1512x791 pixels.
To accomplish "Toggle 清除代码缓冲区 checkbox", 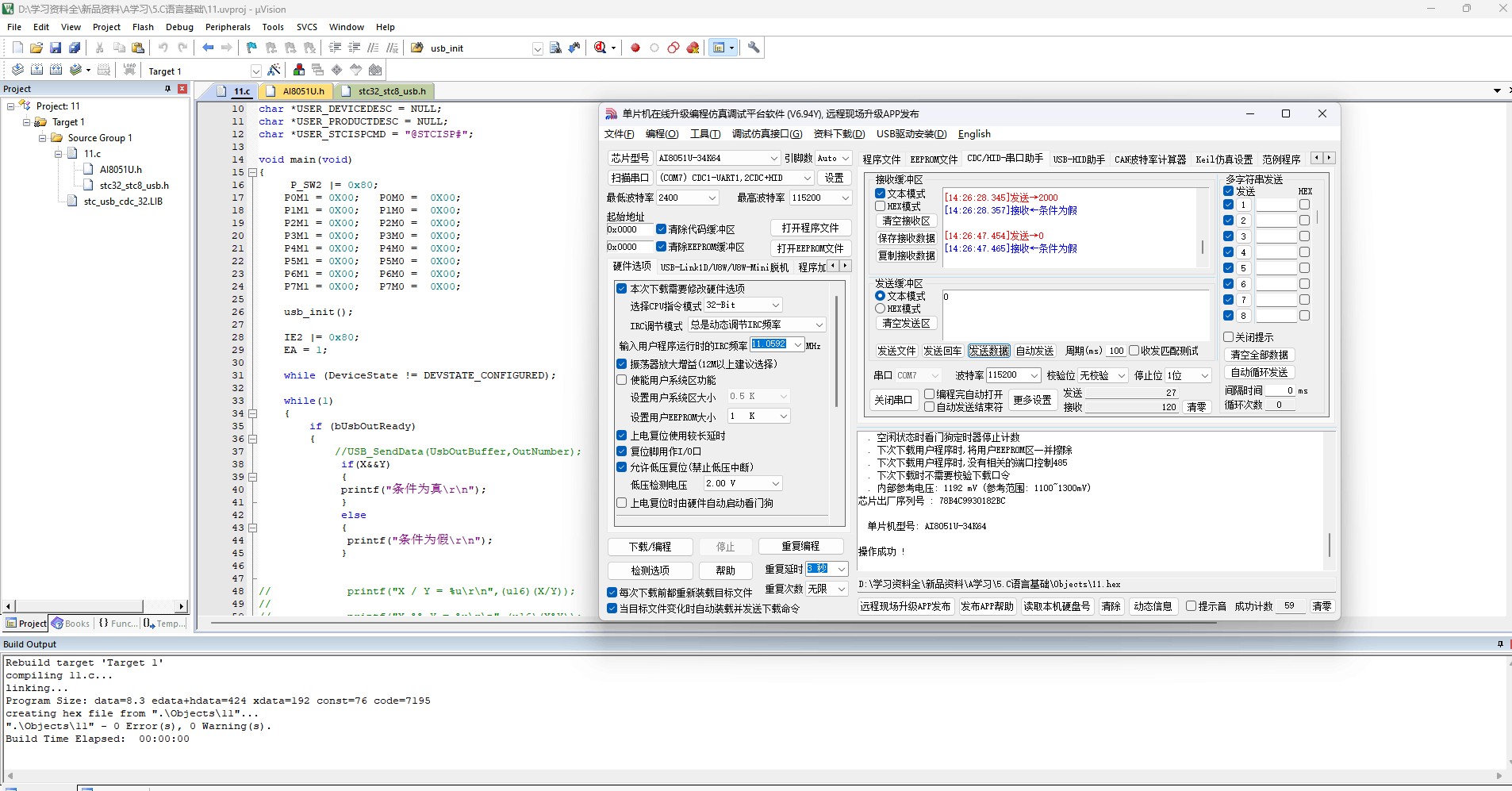I will click(x=661, y=229).
